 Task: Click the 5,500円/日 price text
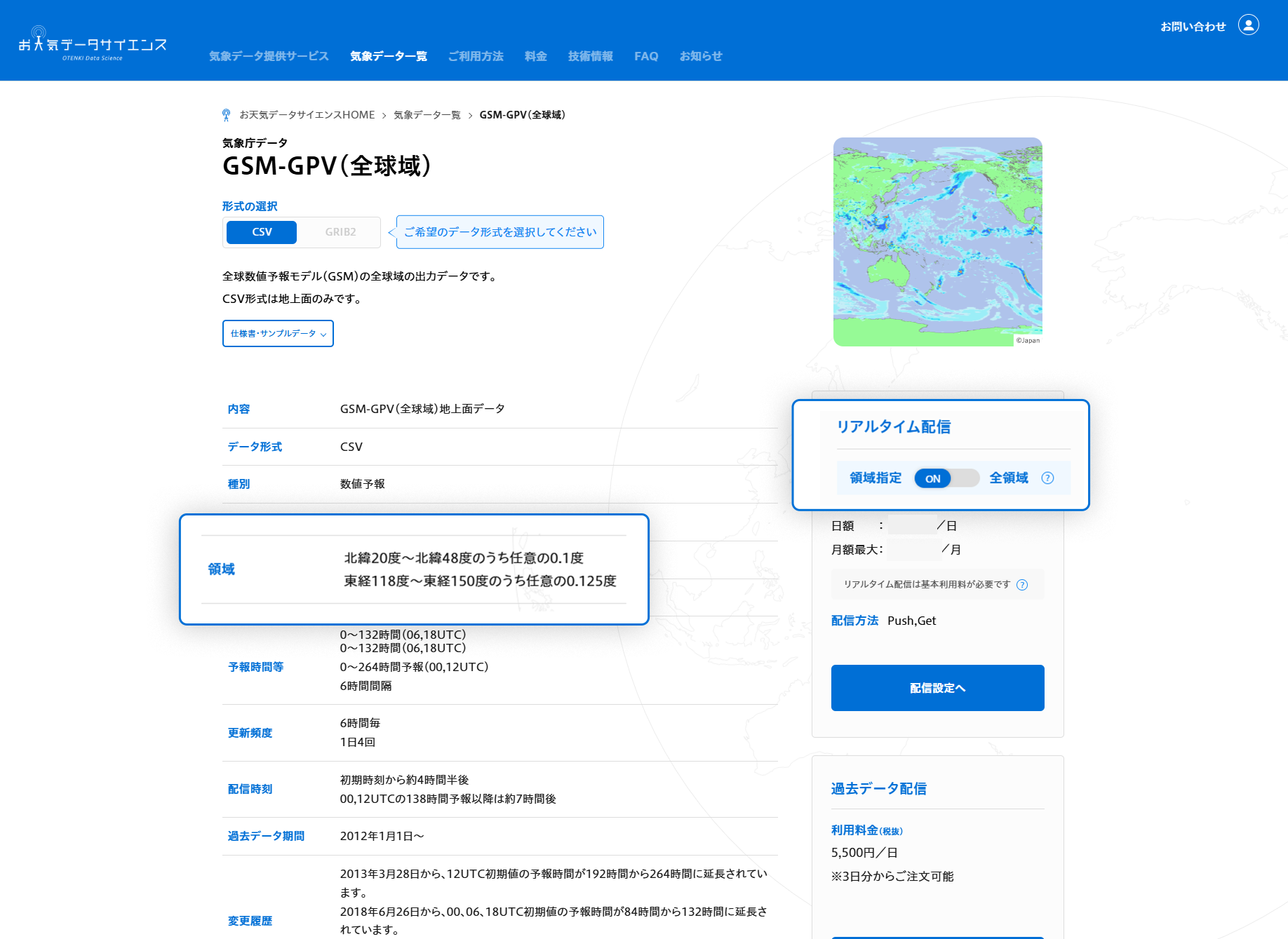tap(864, 853)
